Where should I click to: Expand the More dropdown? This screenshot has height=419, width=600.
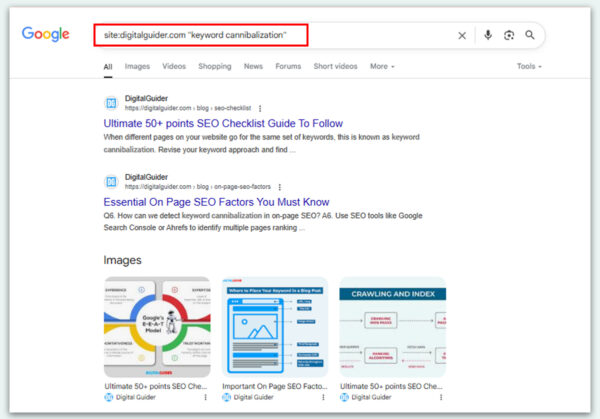[382, 66]
